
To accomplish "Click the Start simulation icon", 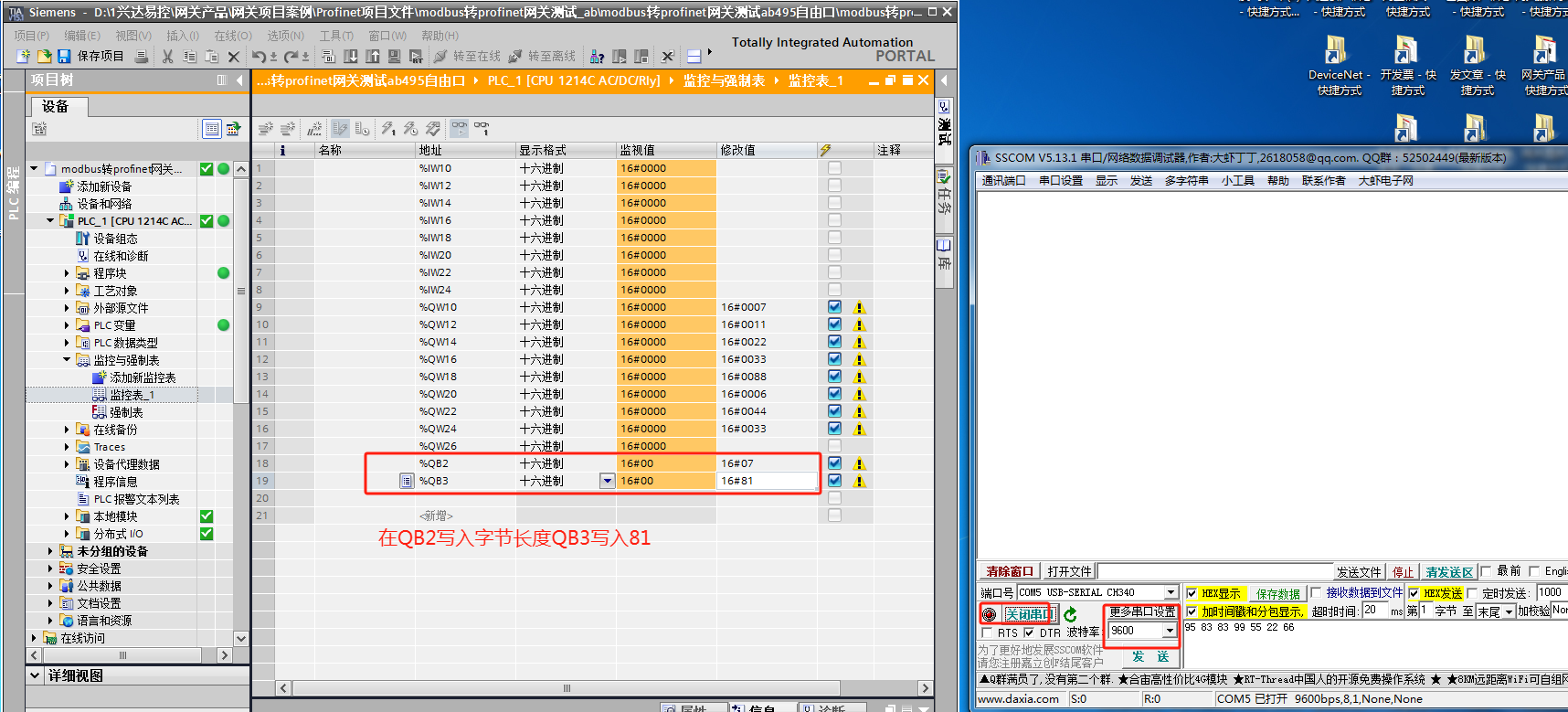I will pyautogui.click(x=394, y=57).
